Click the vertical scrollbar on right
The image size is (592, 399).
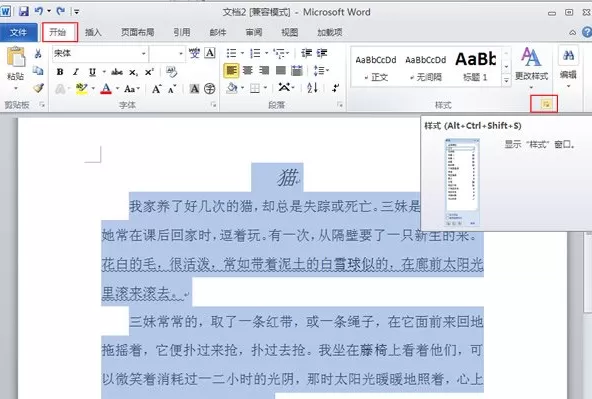pos(588,273)
